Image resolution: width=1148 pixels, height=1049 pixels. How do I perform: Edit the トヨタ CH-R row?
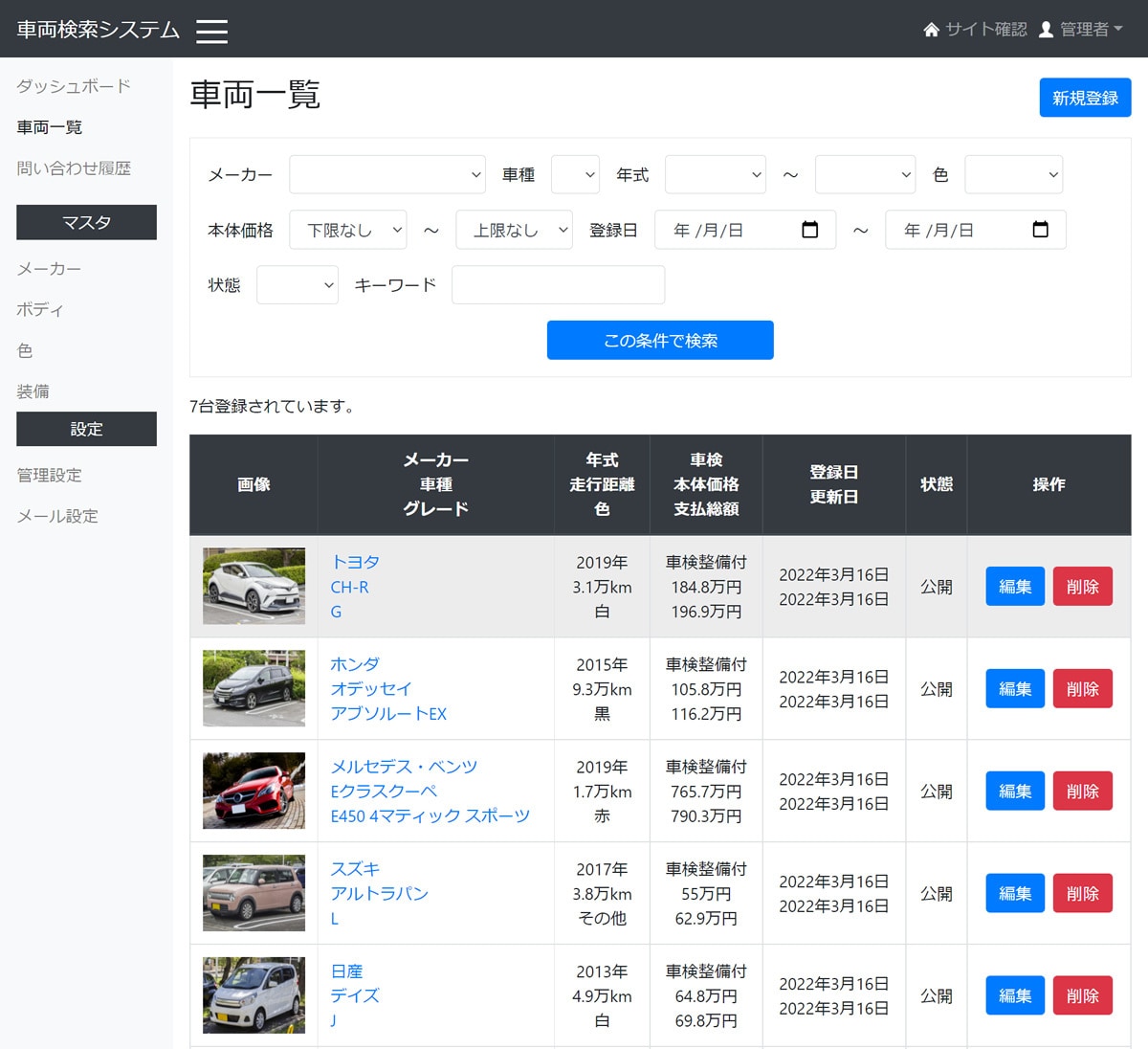[x=1015, y=587]
